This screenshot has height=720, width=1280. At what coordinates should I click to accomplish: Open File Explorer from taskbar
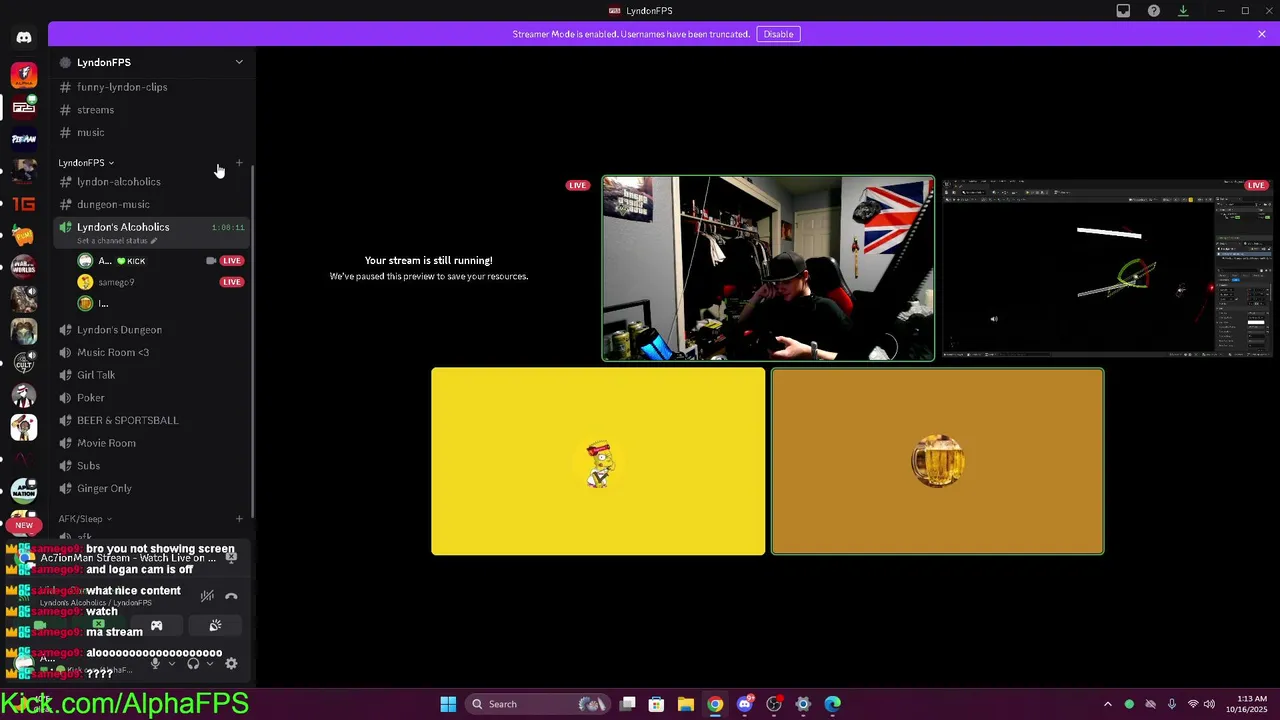pyautogui.click(x=686, y=704)
